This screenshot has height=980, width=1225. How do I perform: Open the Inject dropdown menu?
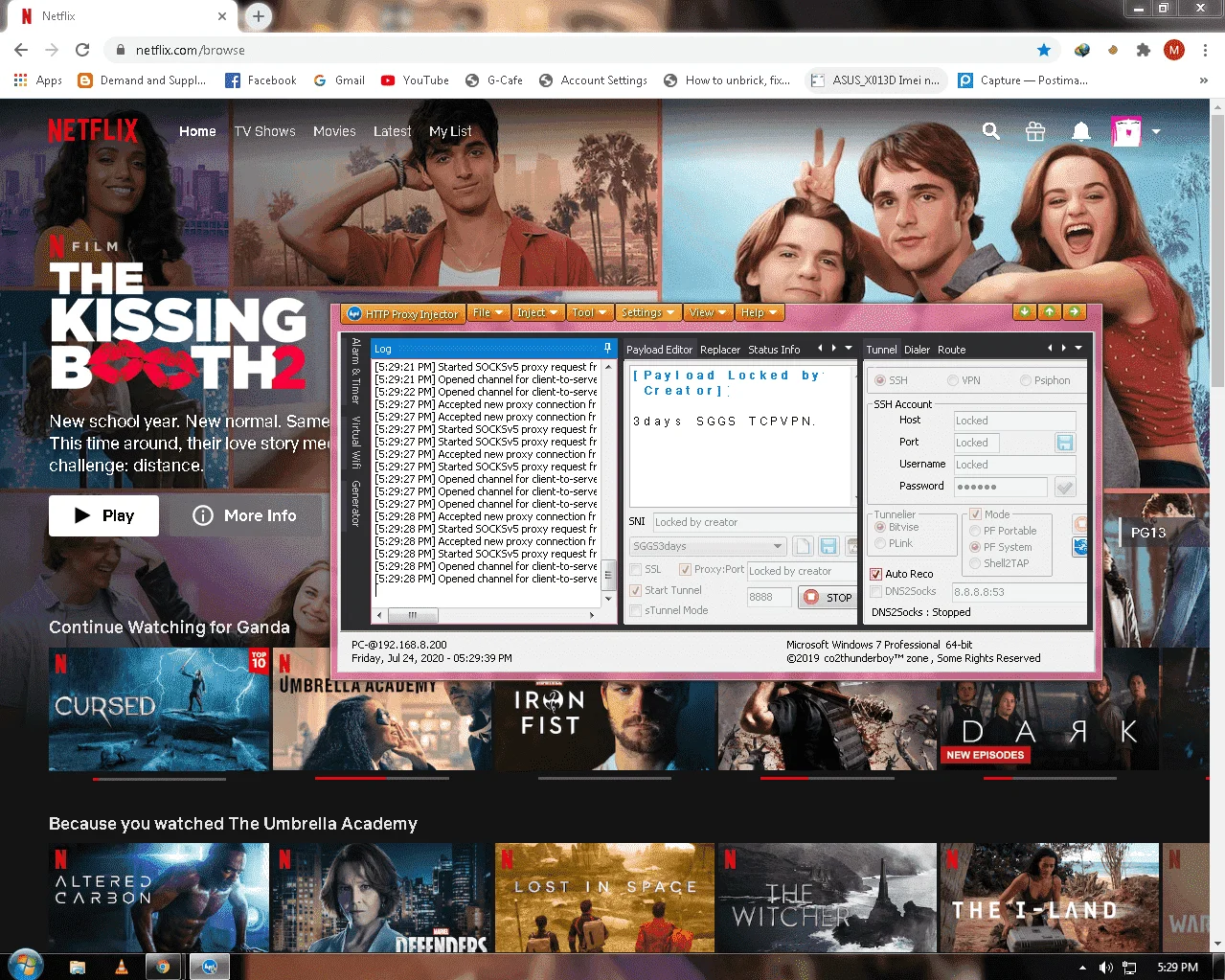click(536, 312)
